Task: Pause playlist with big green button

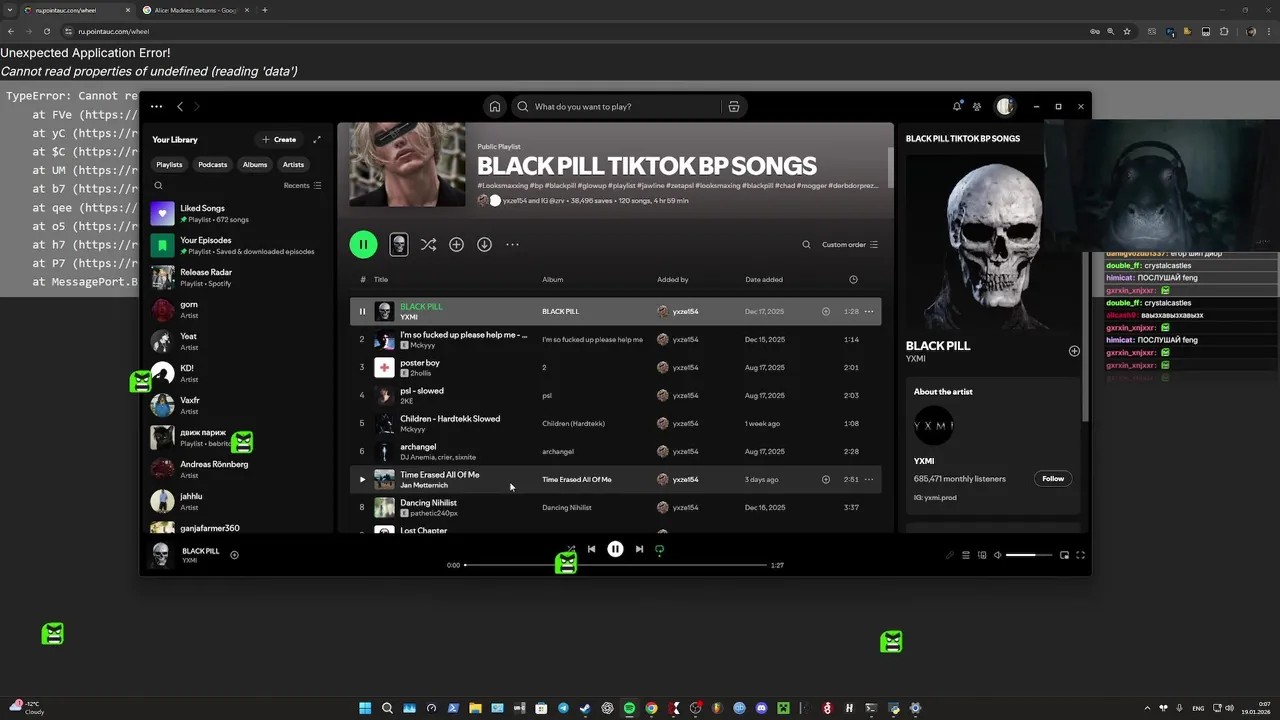Action: (x=363, y=244)
